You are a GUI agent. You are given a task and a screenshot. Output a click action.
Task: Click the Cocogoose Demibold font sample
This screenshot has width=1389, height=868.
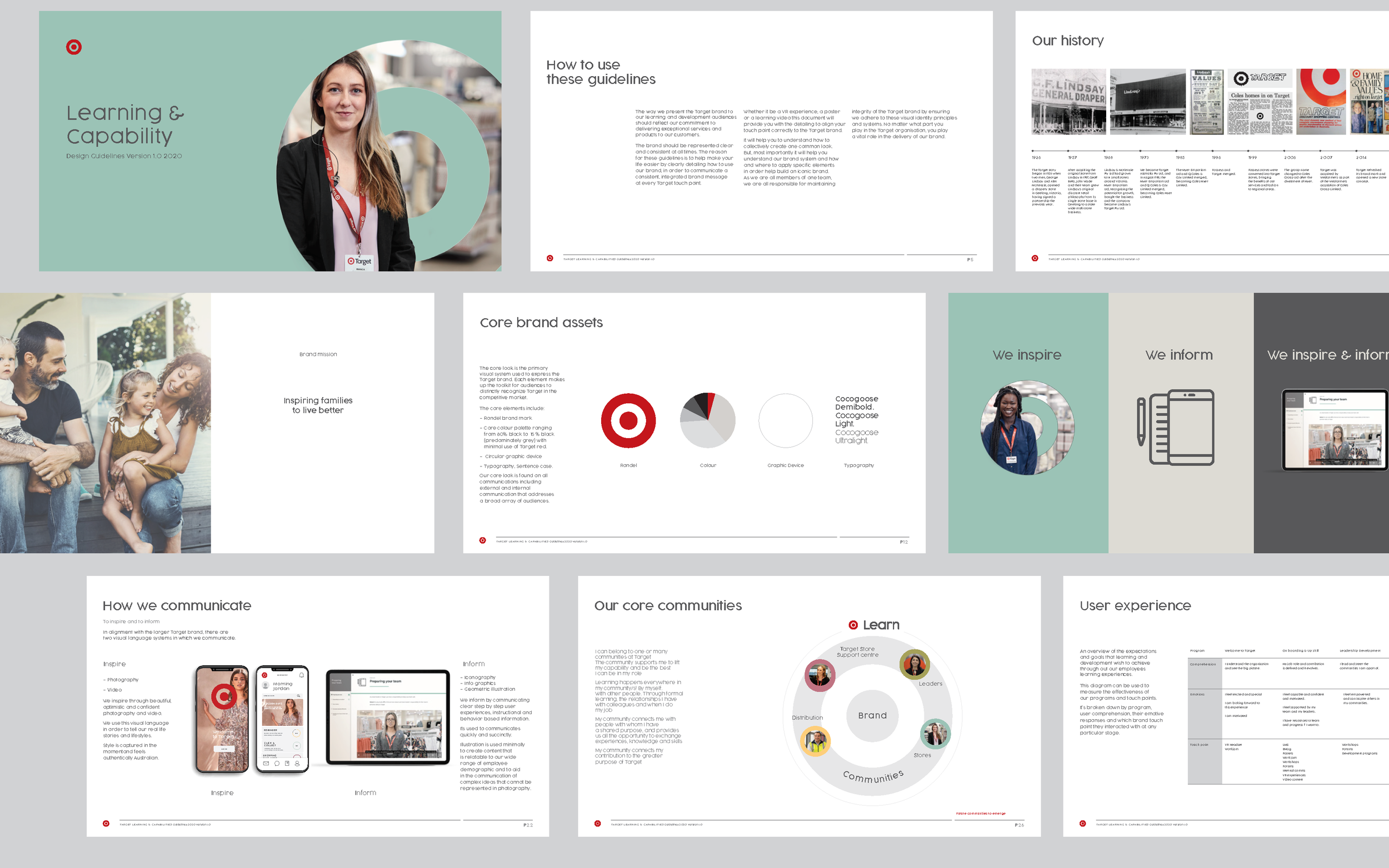click(856, 403)
